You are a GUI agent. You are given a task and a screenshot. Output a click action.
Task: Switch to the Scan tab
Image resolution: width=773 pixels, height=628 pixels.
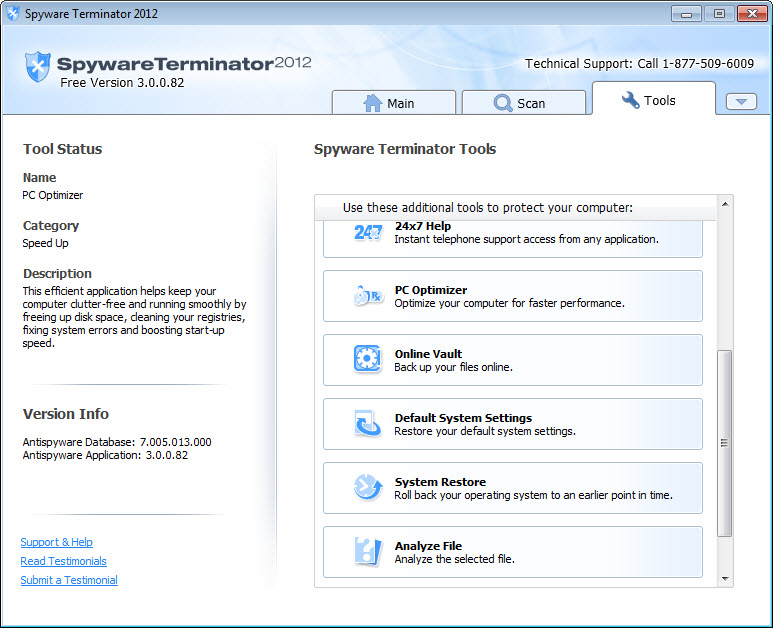point(524,103)
